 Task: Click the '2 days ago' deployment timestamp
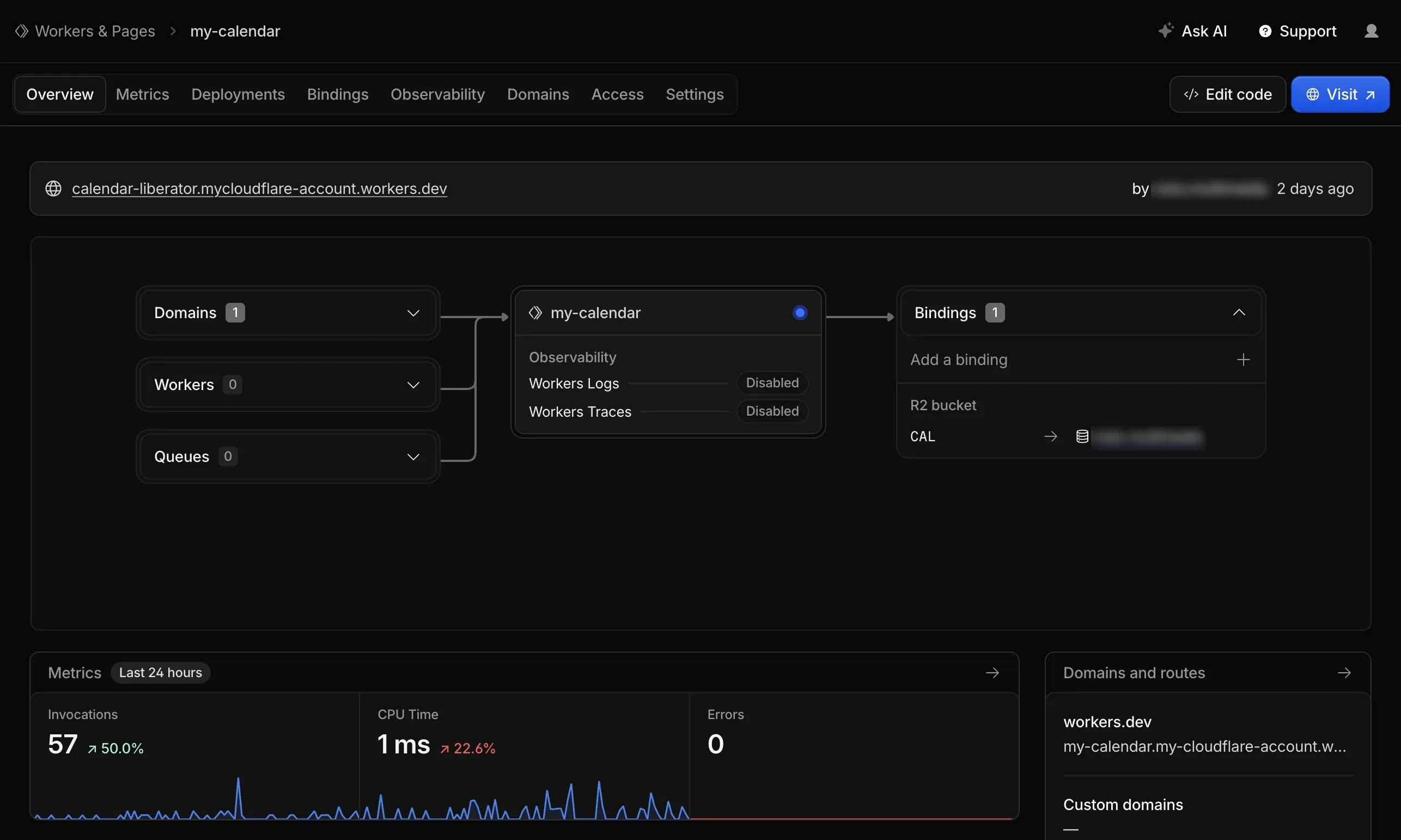point(1315,188)
